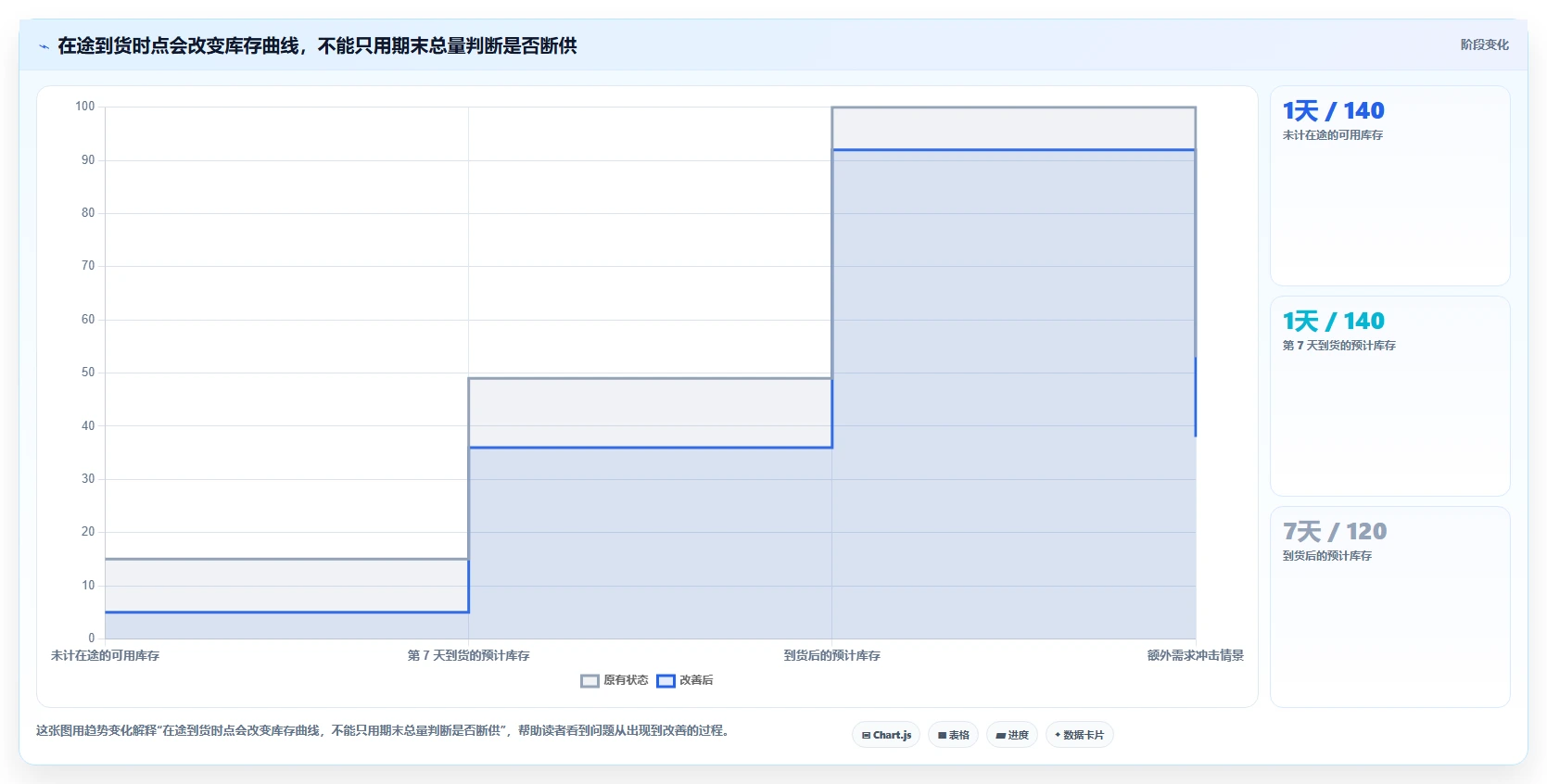Screen dimensions: 1547x784
Task: Click the gray 原有状态 step line at value 100
Action: [x=1014, y=107]
